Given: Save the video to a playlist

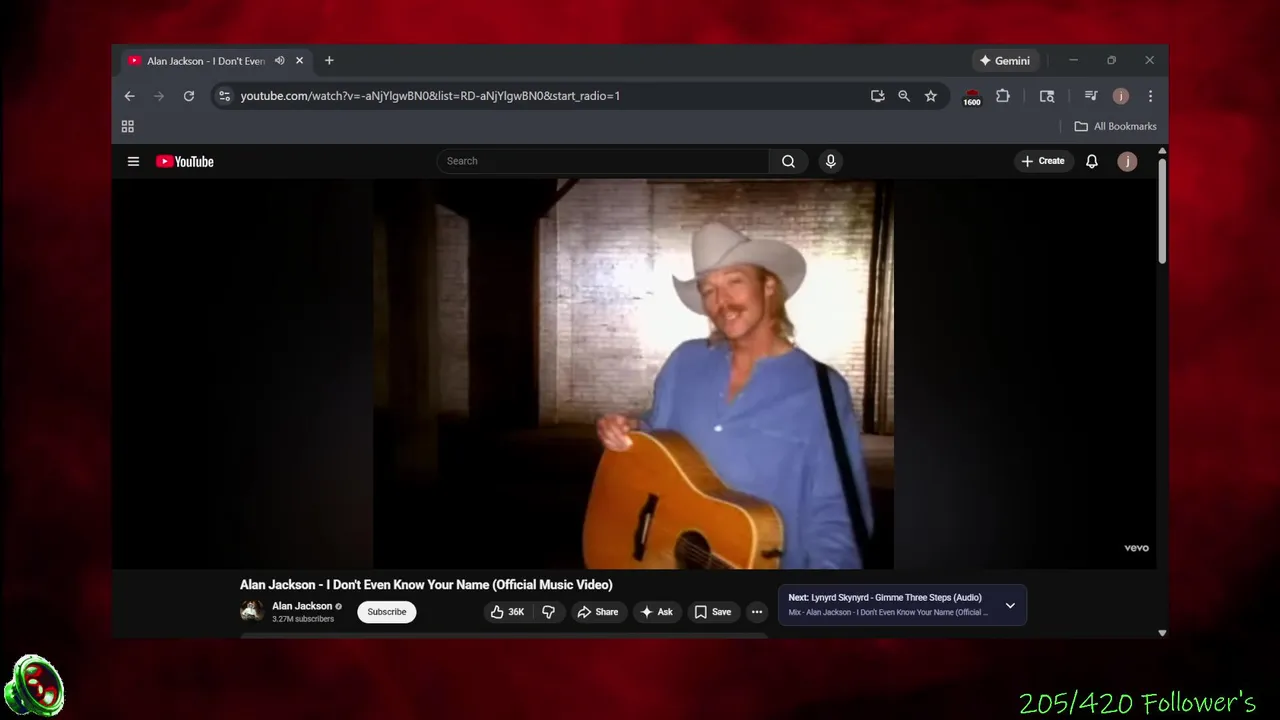Looking at the screenshot, I should [713, 612].
